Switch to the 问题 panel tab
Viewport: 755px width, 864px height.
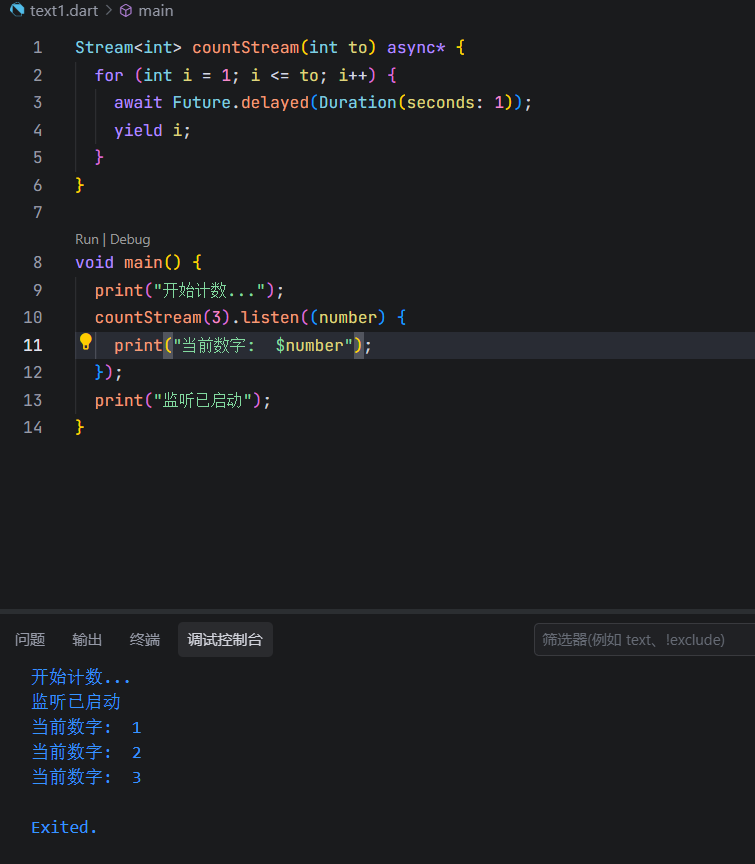30,639
